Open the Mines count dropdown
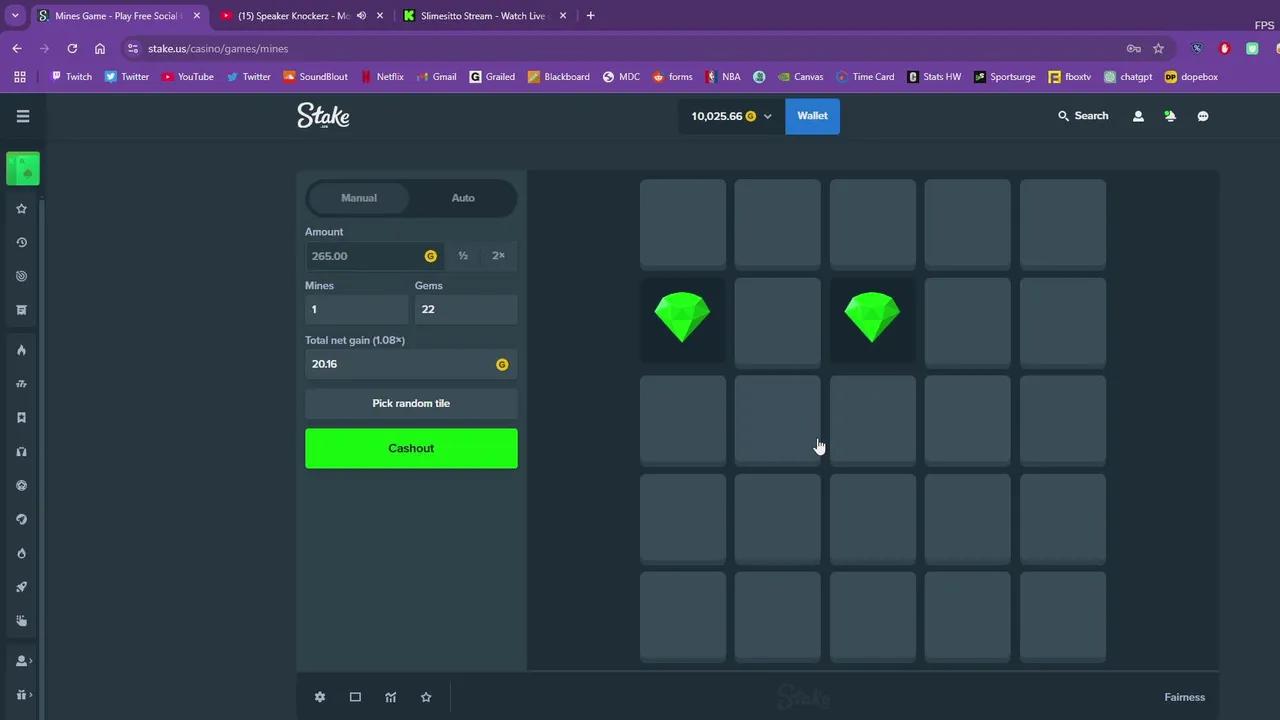 point(356,309)
